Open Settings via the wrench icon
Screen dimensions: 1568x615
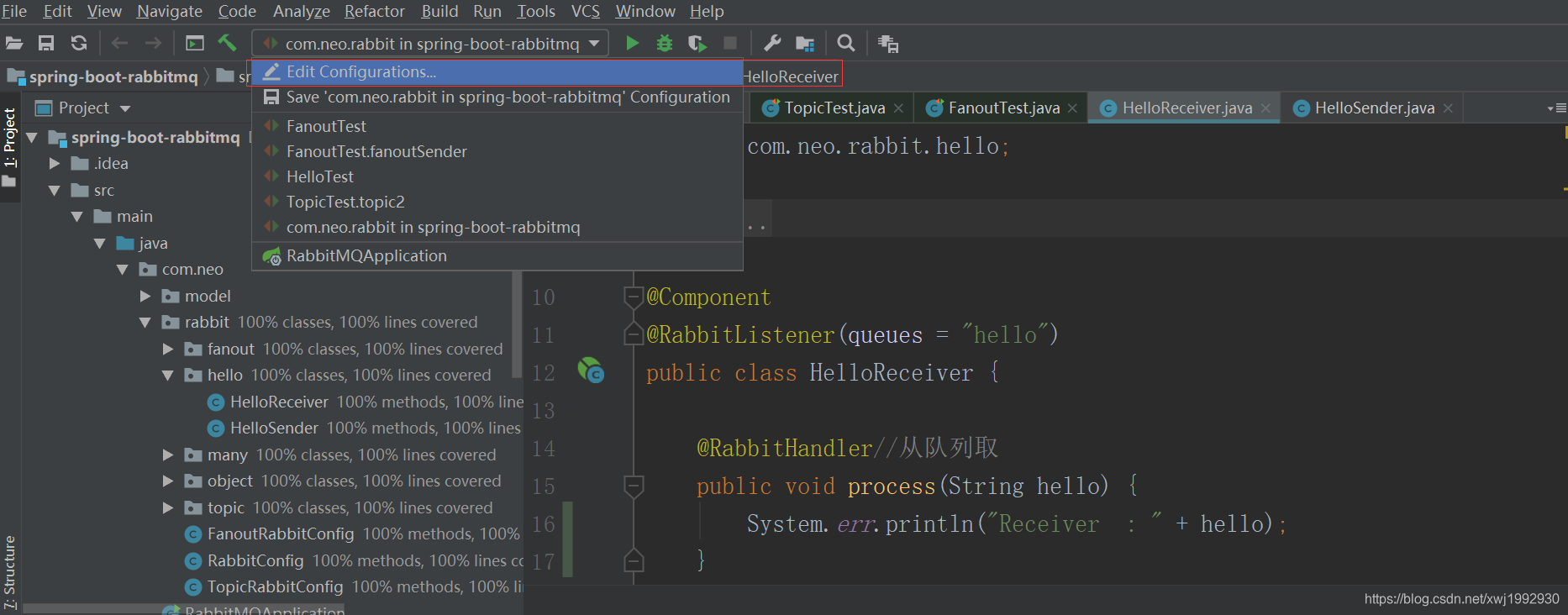coord(772,43)
